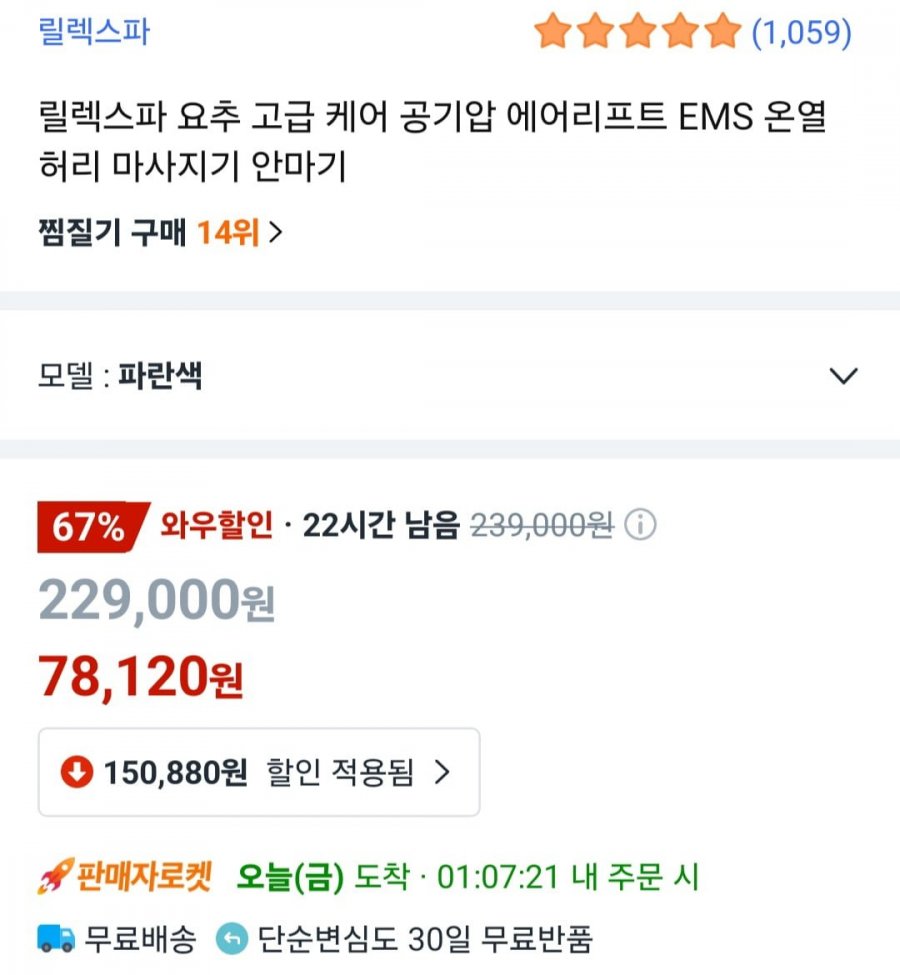The height and width of the screenshot is (975, 900).
Task: Open the 모델 파란색 option selector
Action: tap(450, 375)
